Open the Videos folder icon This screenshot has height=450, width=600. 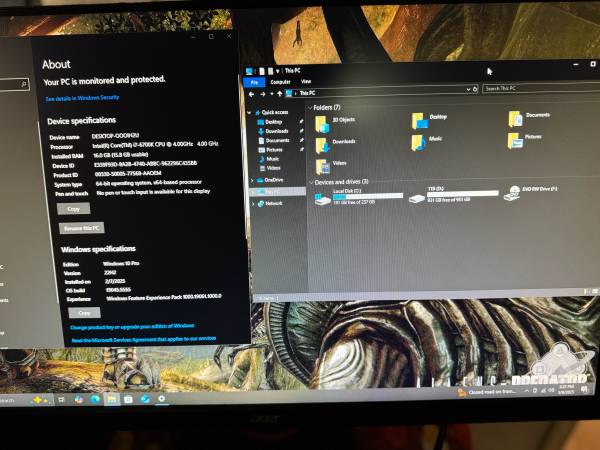point(322,167)
